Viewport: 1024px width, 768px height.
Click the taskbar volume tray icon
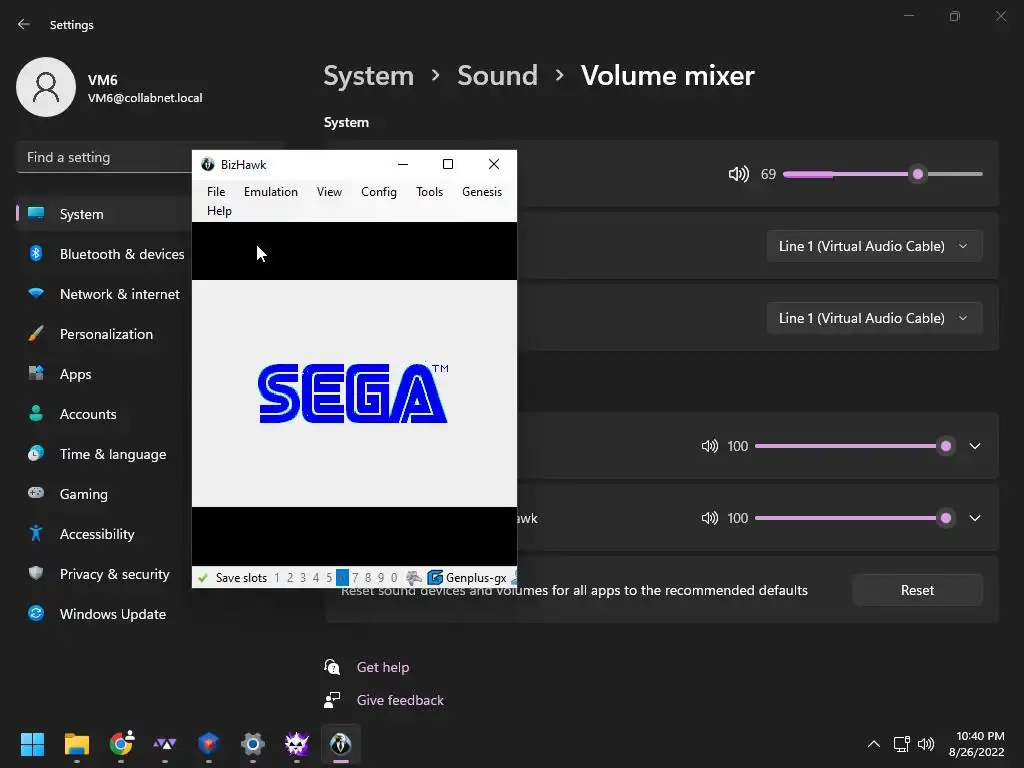point(926,744)
